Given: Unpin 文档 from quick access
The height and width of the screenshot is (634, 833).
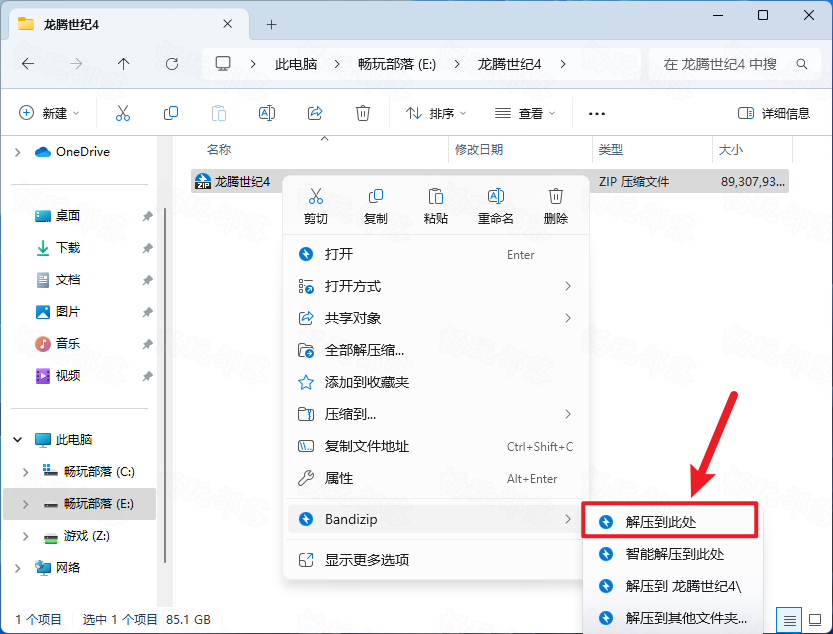Looking at the screenshot, I should tap(148, 280).
